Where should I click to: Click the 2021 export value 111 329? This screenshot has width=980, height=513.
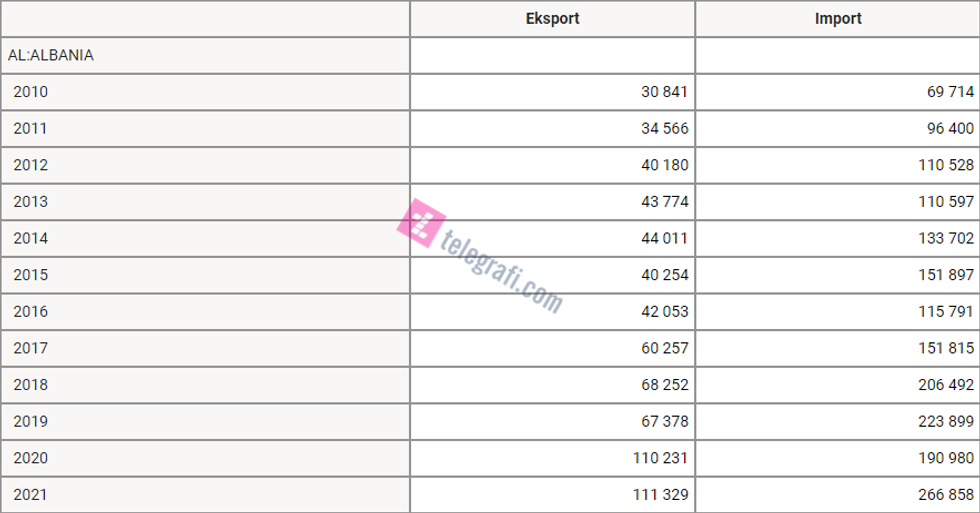660,495
